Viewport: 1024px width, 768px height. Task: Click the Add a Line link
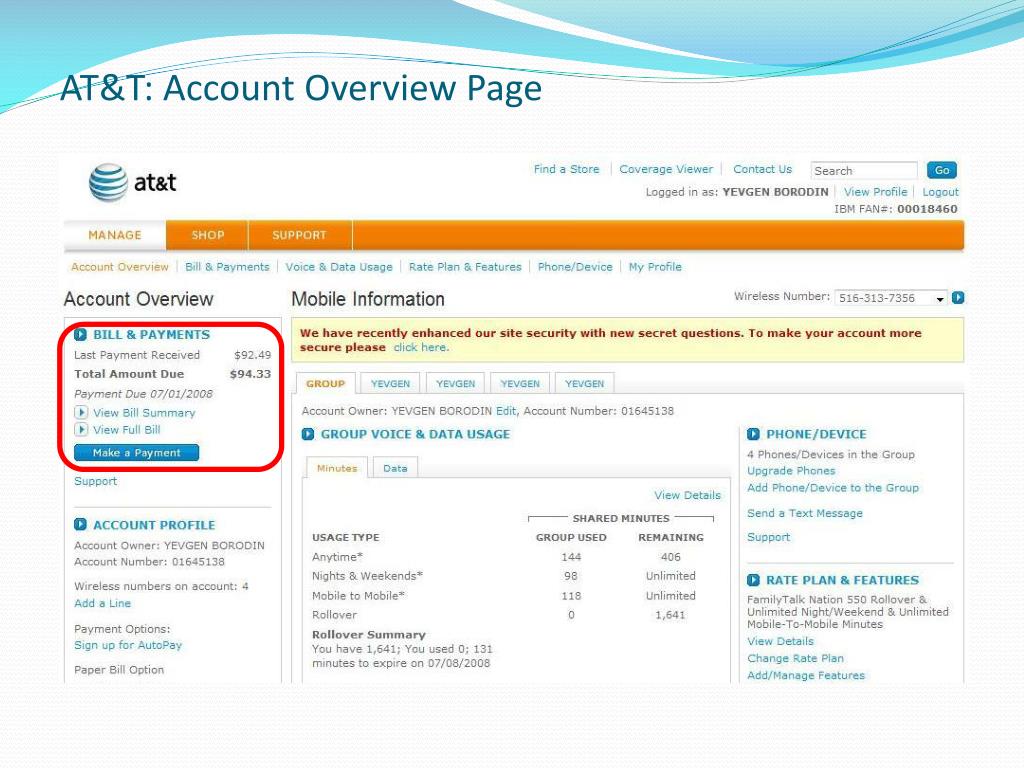click(x=103, y=603)
